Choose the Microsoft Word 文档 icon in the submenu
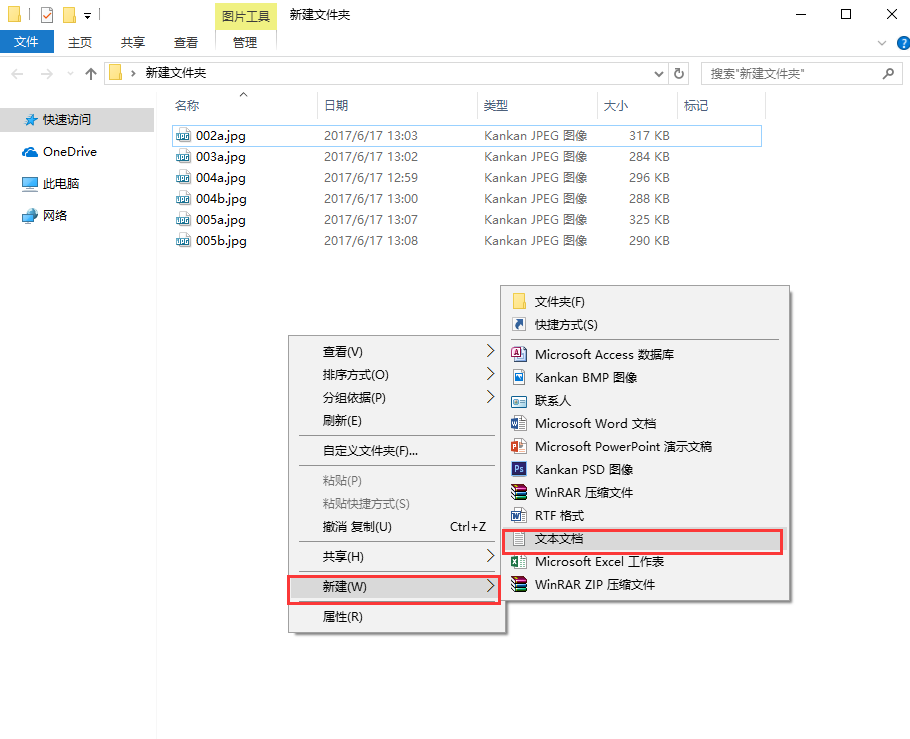The width and height of the screenshot is (910, 739). tap(521, 423)
